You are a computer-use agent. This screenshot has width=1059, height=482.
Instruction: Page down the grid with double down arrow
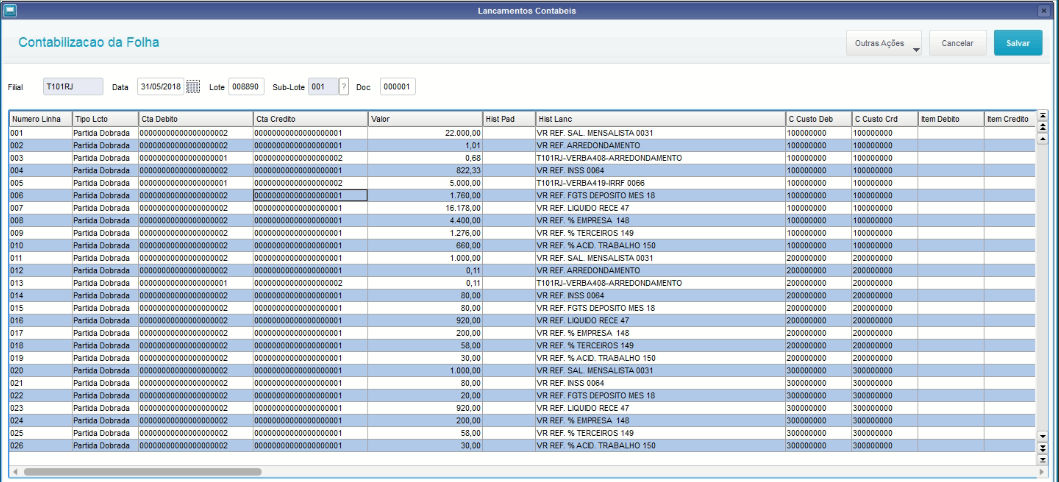click(x=1042, y=448)
